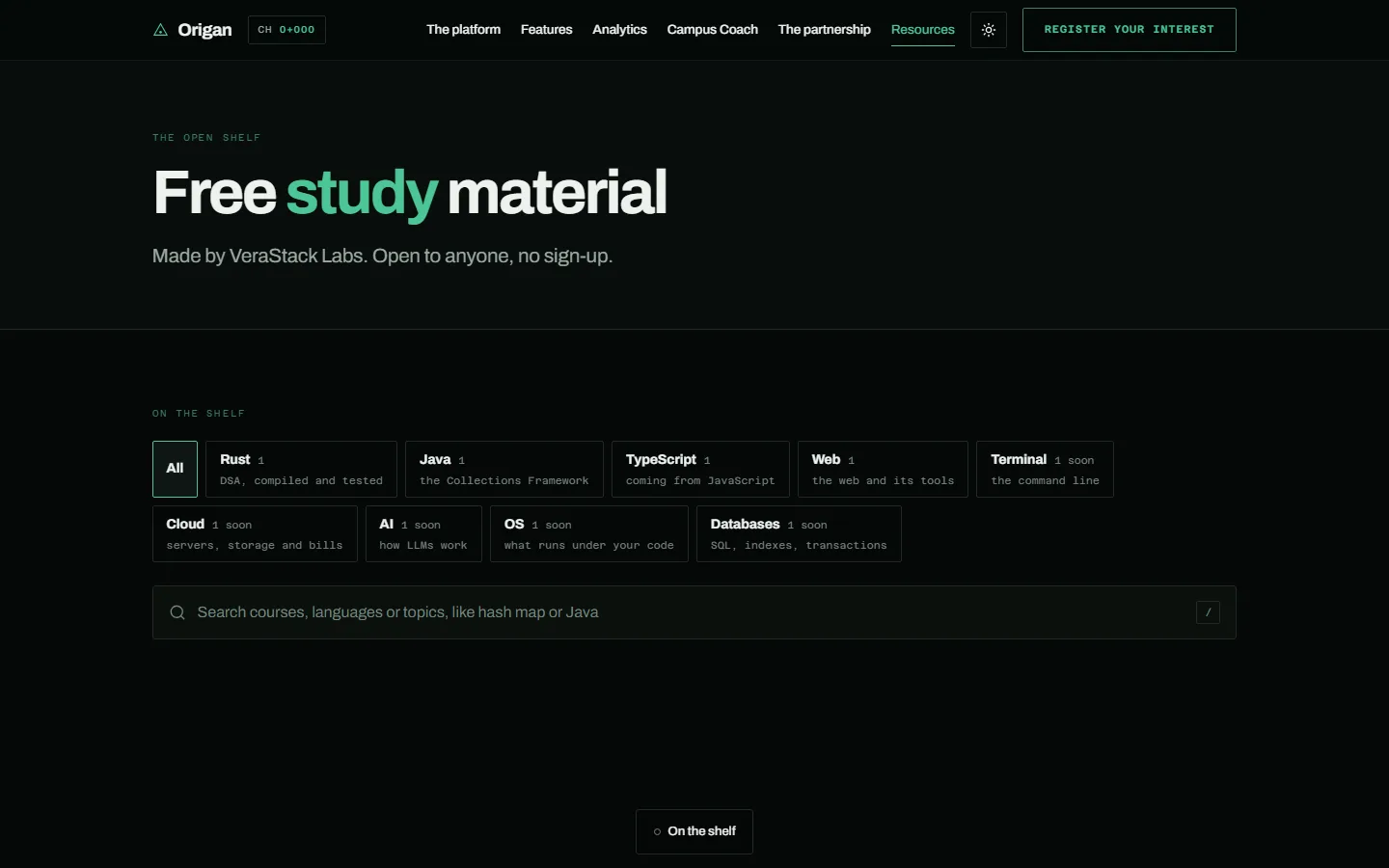Open the Campus Coach nav link

[713, 30]
